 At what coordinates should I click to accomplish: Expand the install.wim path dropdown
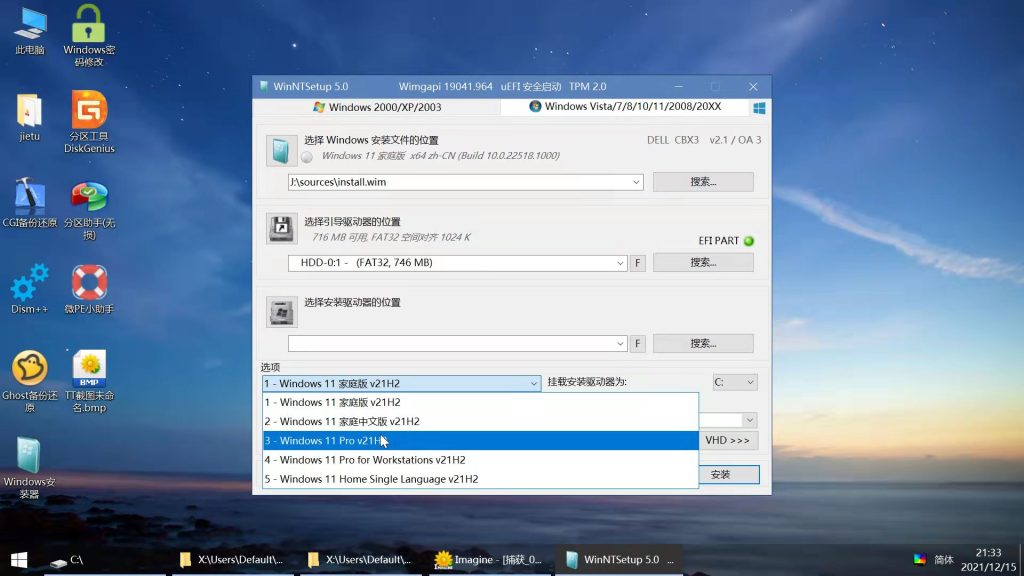635,182
